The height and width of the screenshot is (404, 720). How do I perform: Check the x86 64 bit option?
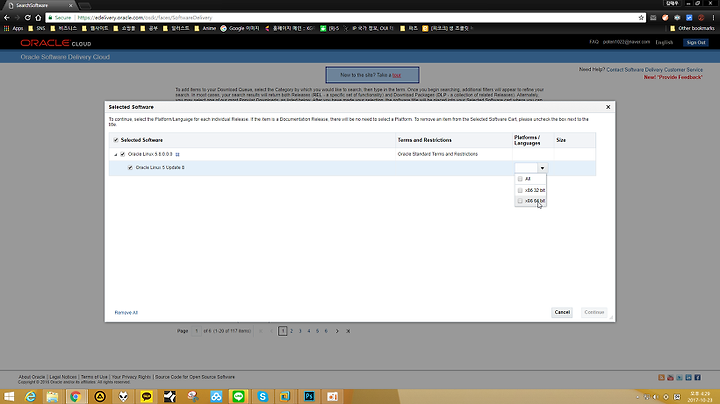point(520,201)
